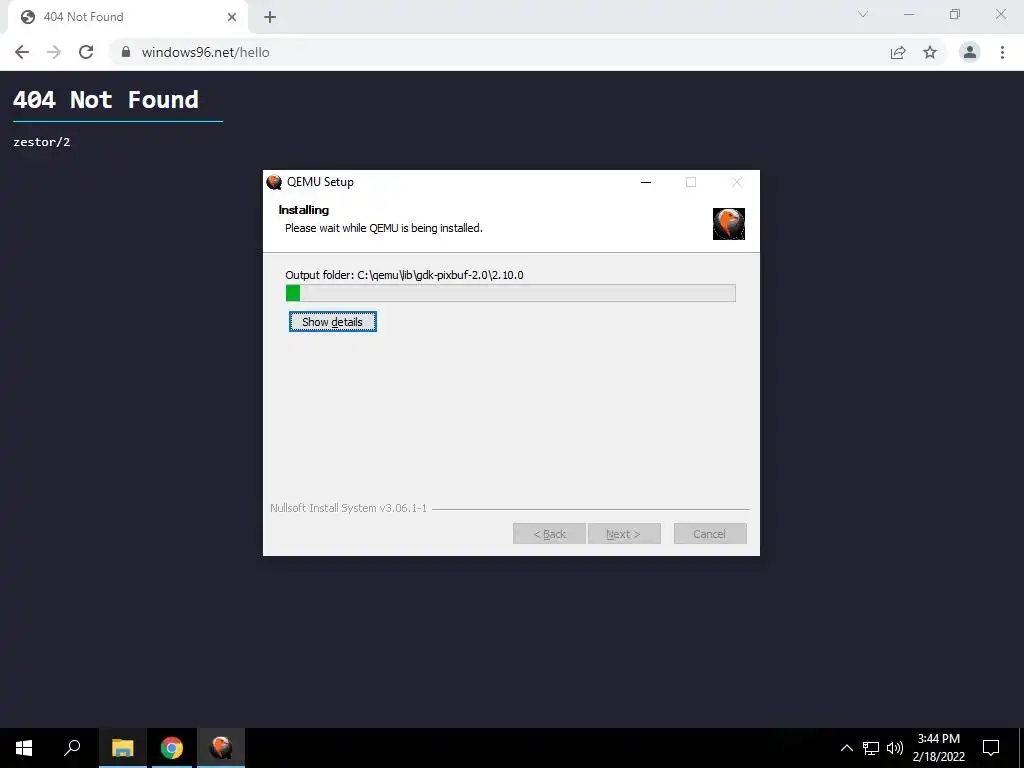Open the Windows Start menu
Screen dimensions: 1024x768
pos(24,748)
